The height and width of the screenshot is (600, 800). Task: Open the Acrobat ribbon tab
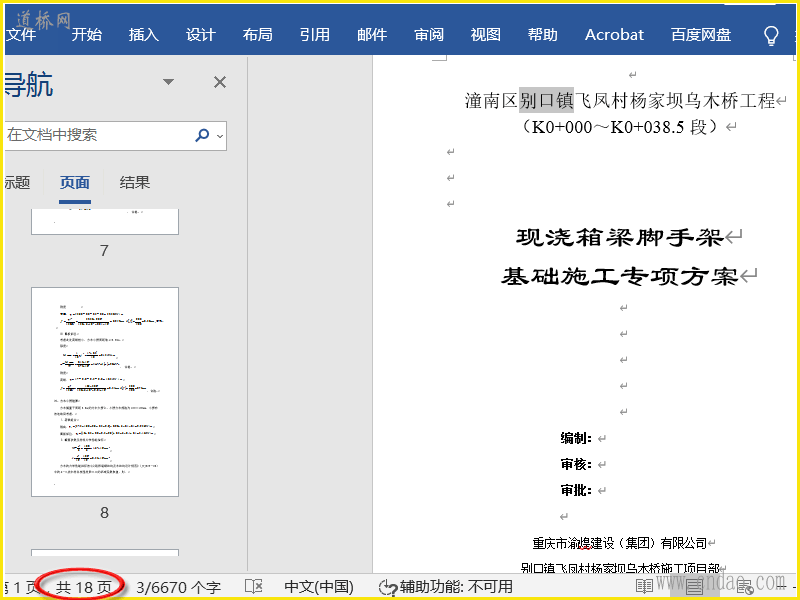614,35
